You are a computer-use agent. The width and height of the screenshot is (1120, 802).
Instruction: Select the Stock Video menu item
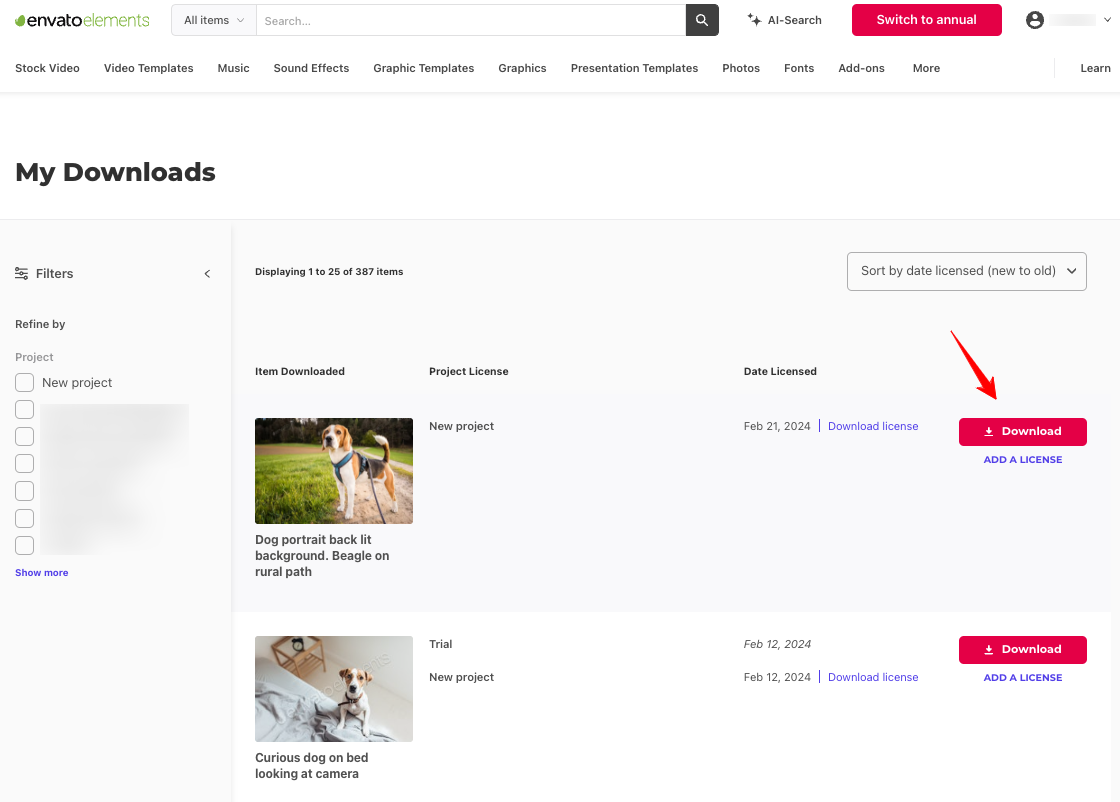pos(47,68)
